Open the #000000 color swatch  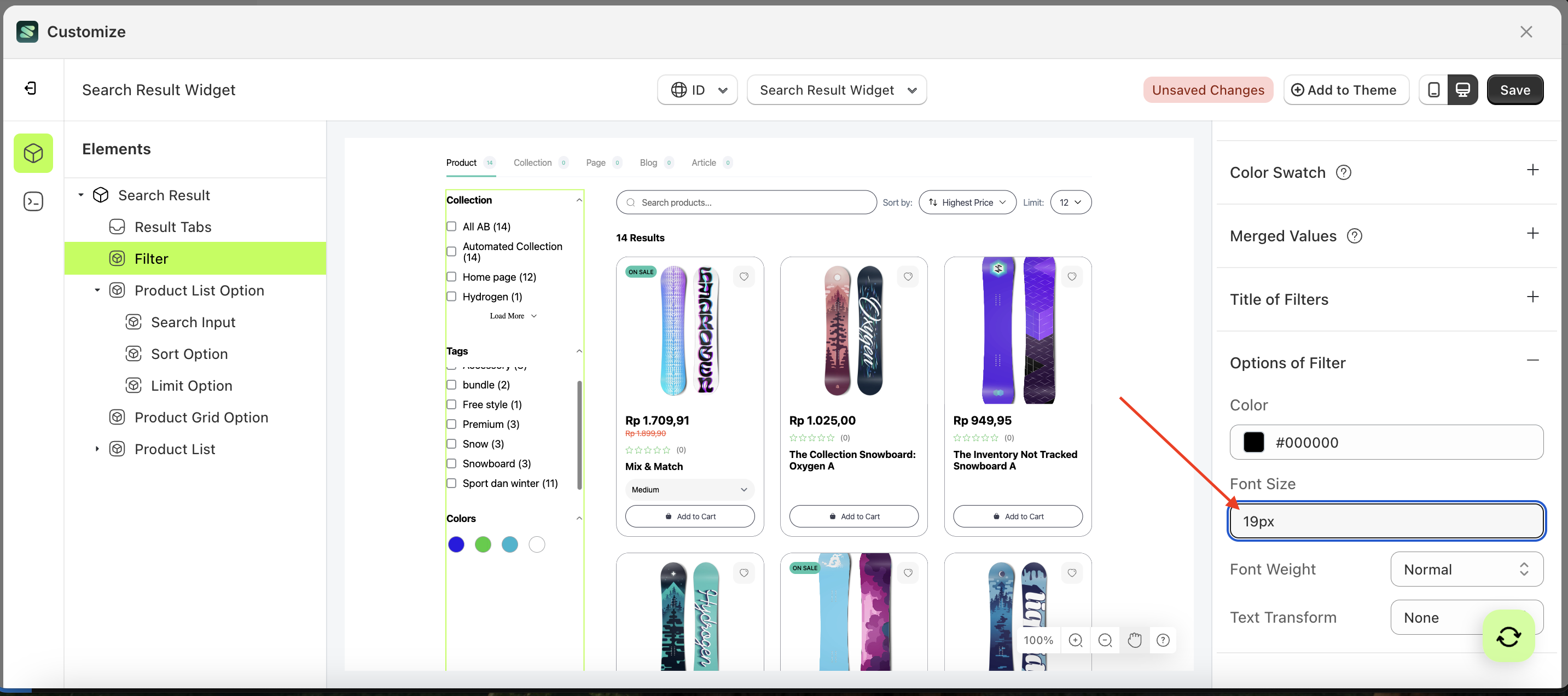(1253, 443)
